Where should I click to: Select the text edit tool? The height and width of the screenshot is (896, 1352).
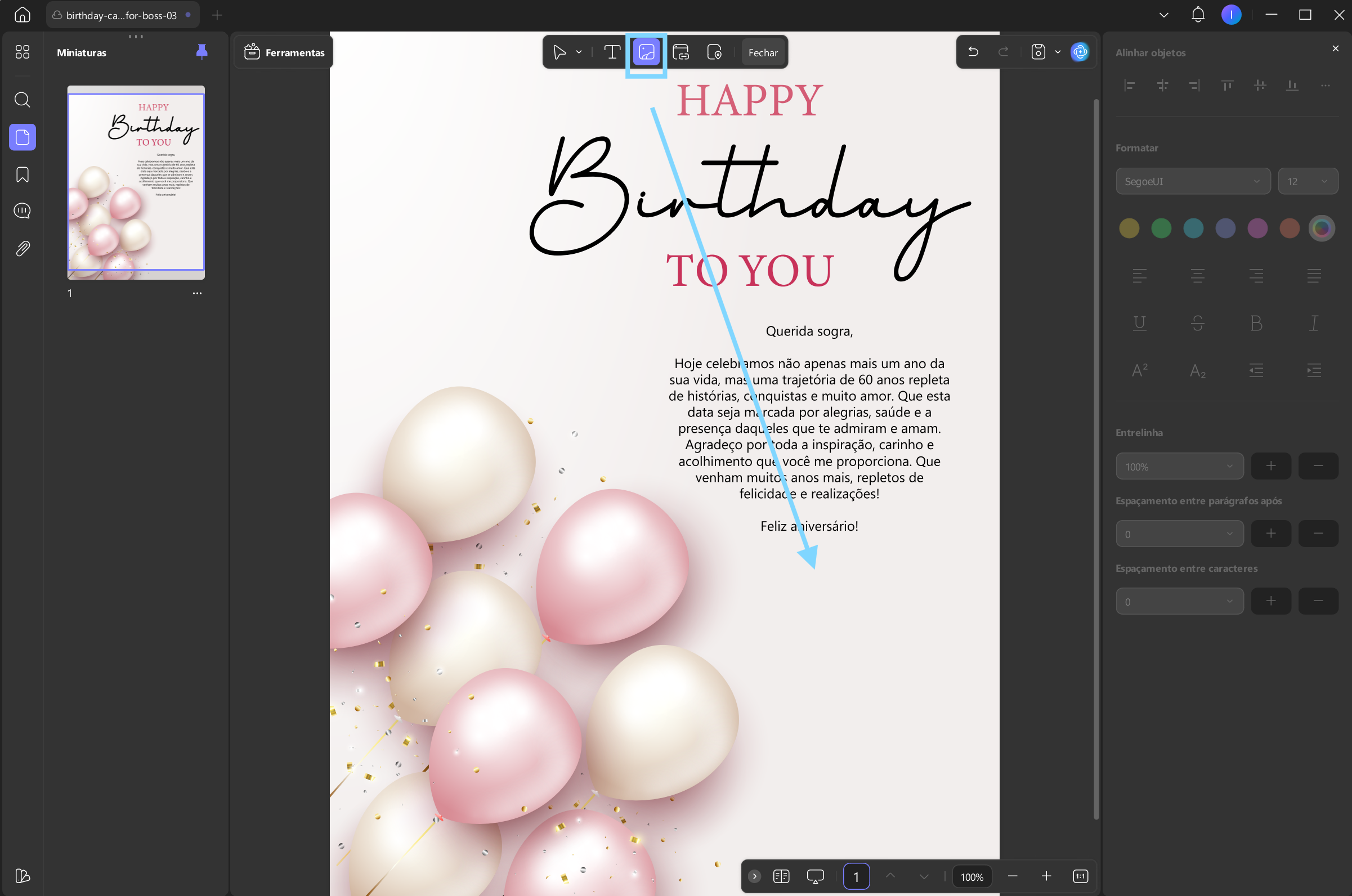point(612,52)
